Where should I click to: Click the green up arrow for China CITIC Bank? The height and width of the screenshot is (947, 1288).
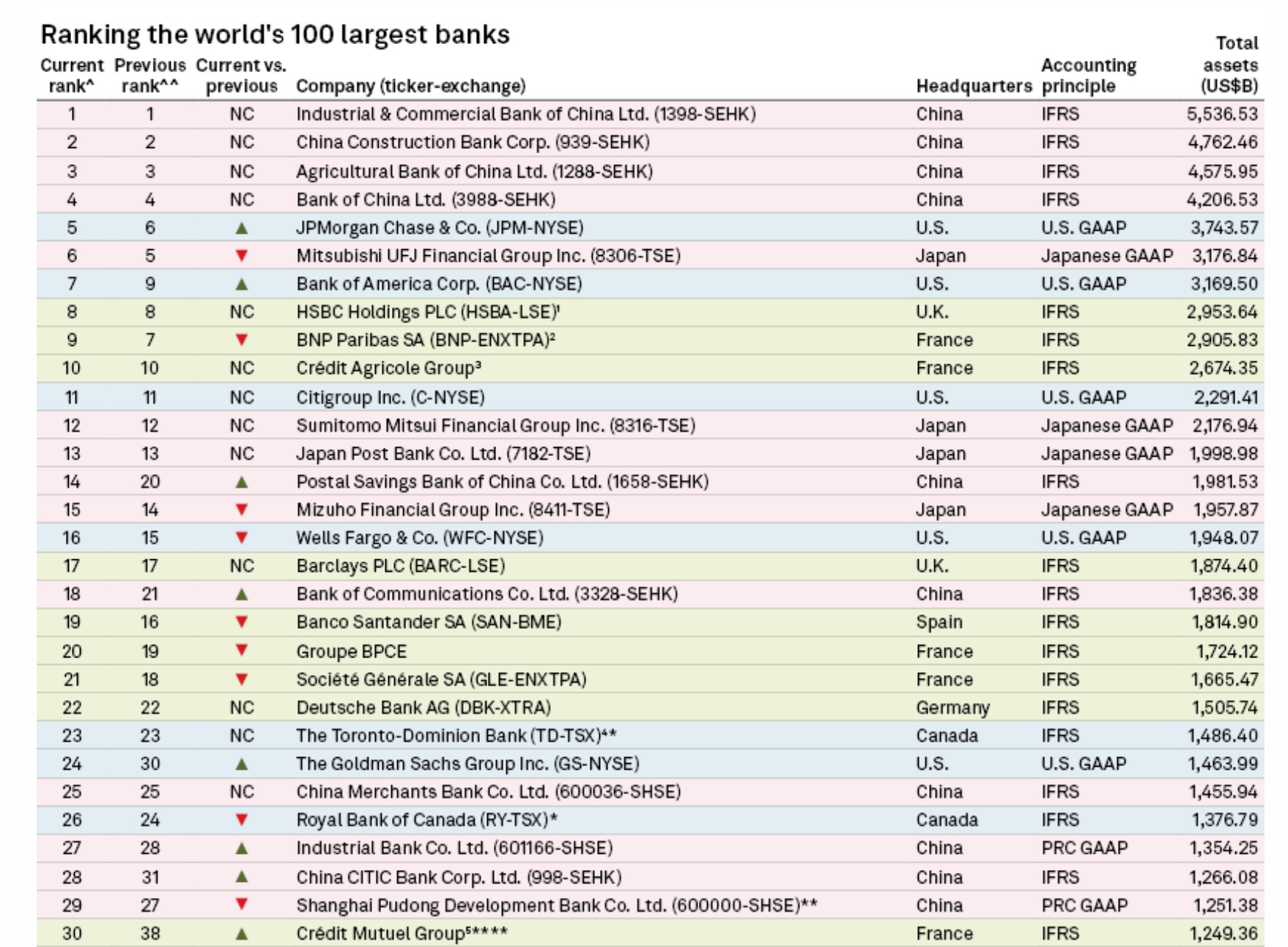pos(242,877)
